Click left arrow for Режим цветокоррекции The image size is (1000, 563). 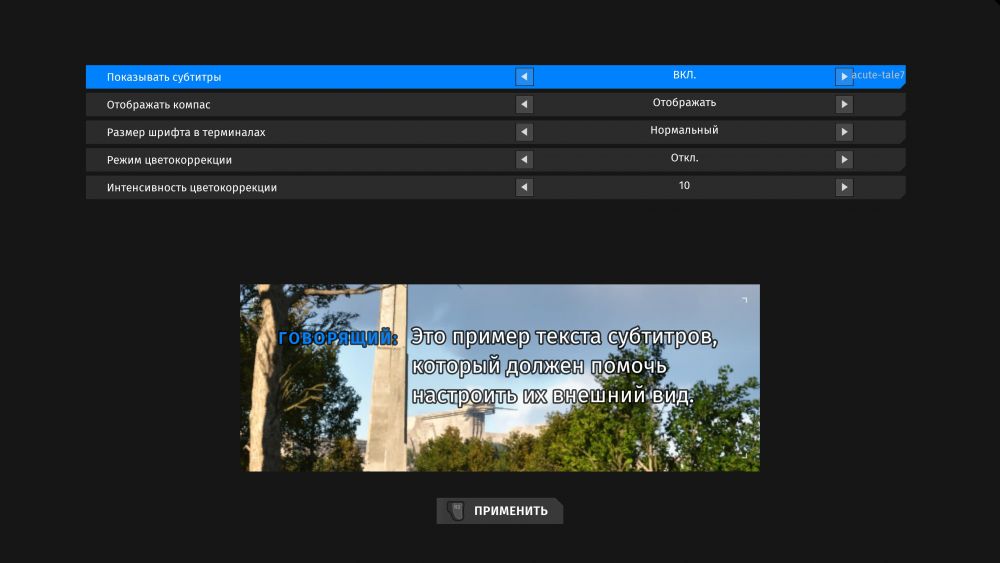[524, 159]
